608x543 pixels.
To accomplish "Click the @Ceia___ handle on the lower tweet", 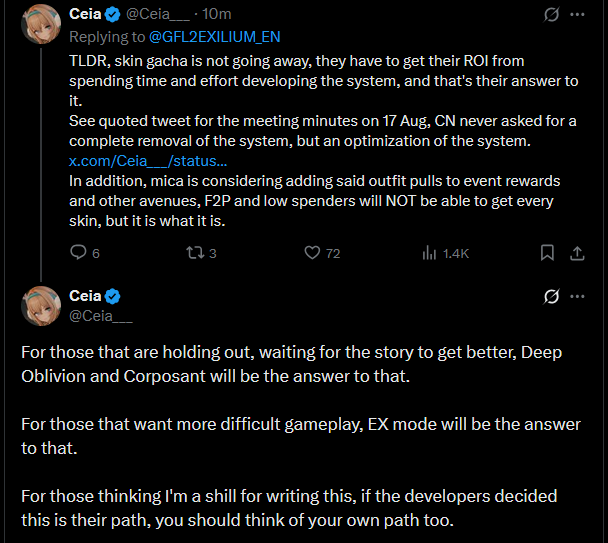I will point(101,316).
